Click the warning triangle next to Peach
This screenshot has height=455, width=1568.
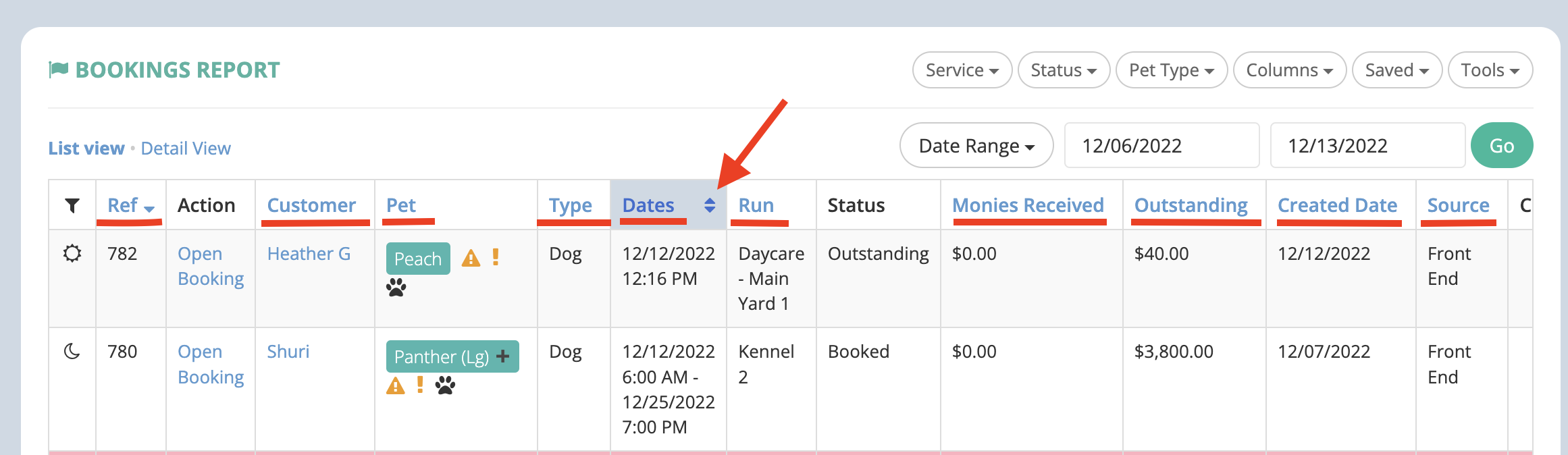[471, 258]
